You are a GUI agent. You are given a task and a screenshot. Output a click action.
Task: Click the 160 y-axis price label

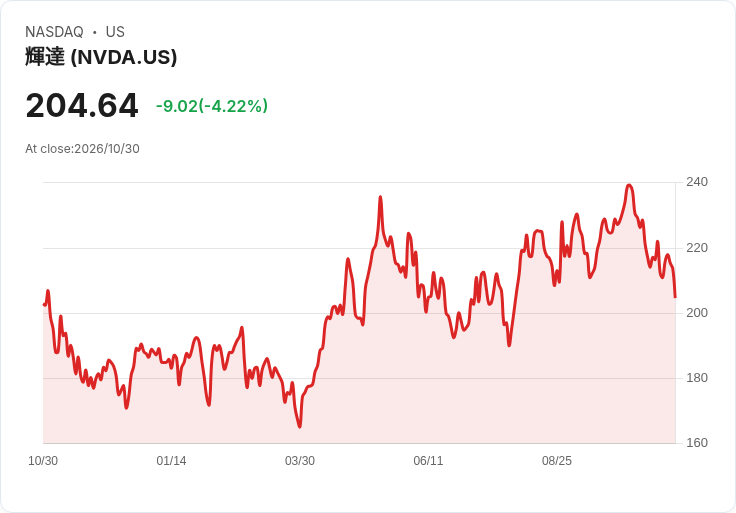coord(697,443)
